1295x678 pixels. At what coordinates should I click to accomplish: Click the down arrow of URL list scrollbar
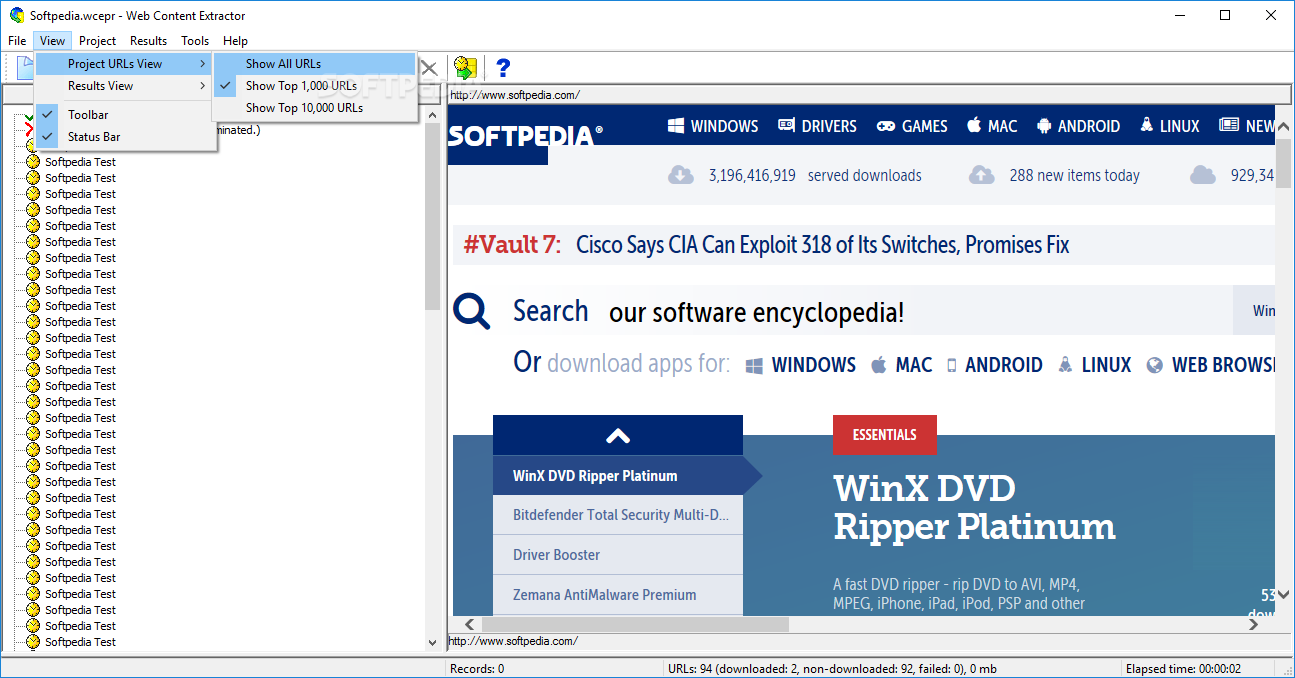click(433, 642)
